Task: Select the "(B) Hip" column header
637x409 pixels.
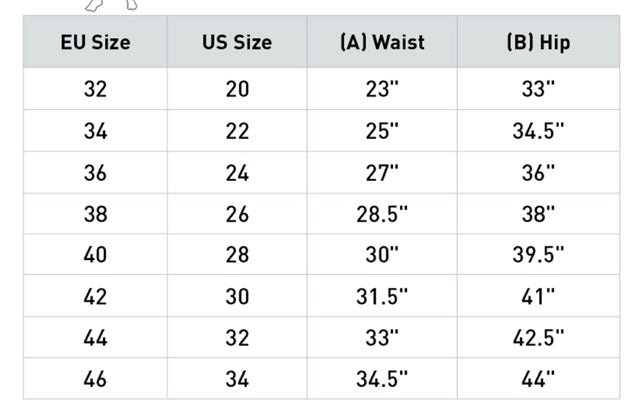Action: 538,43
